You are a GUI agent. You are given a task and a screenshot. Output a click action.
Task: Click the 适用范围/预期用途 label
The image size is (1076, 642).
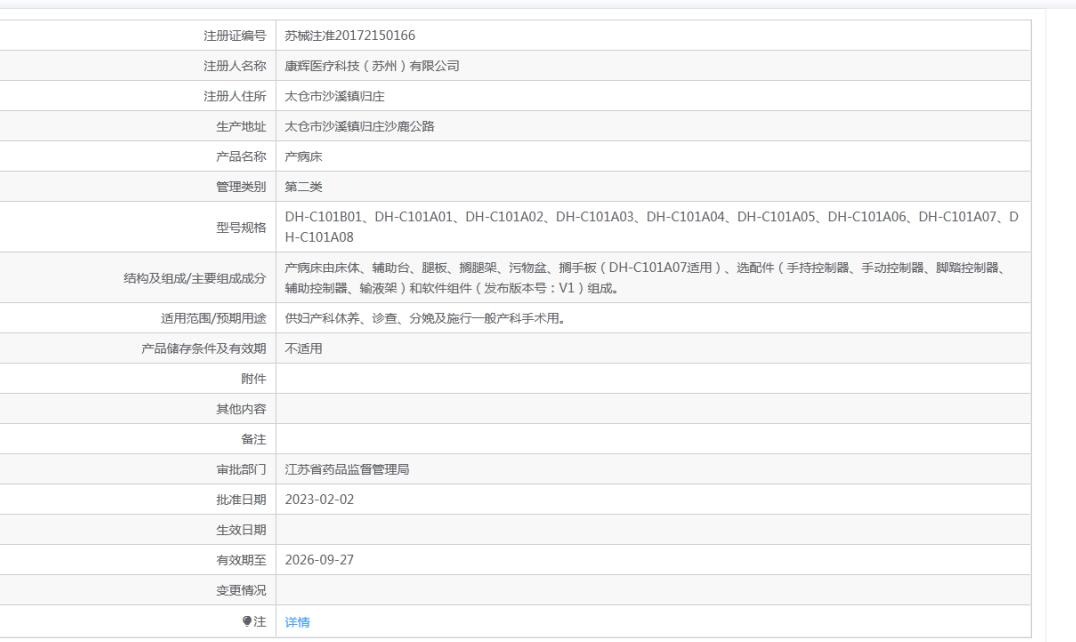[x=213, y=318]
